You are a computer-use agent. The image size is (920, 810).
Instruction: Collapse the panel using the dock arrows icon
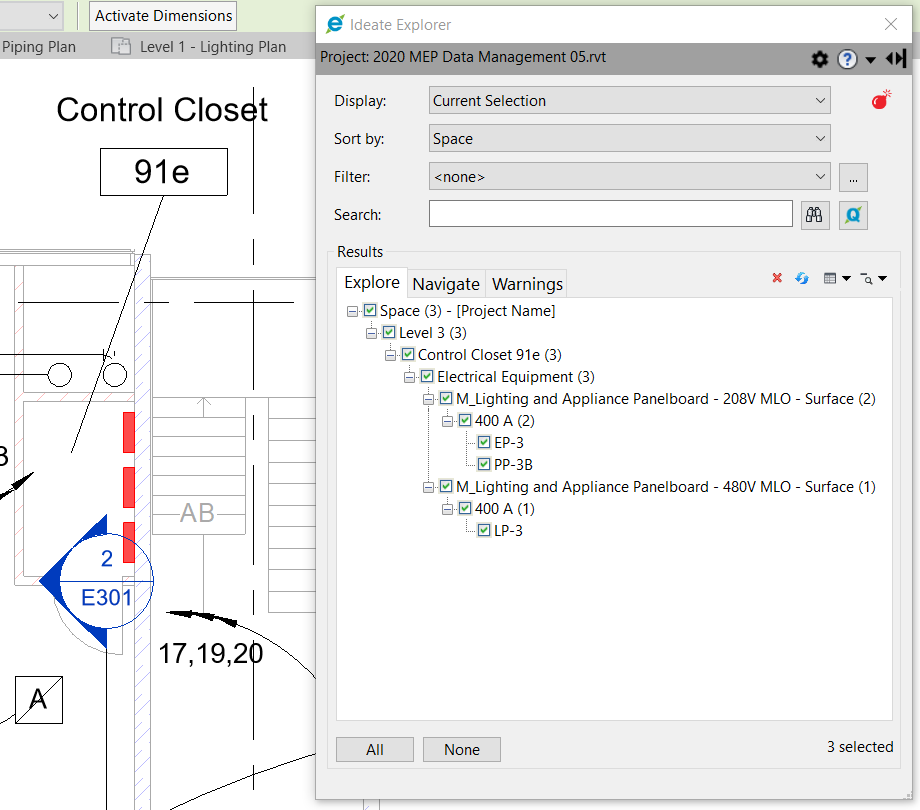click(x=896, y=59)
